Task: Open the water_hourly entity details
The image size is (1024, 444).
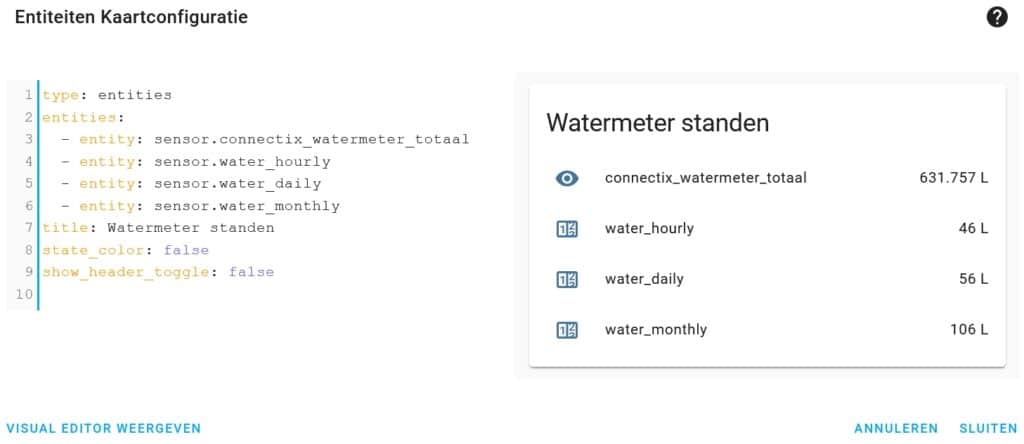Action: click(x=767, y=229)
